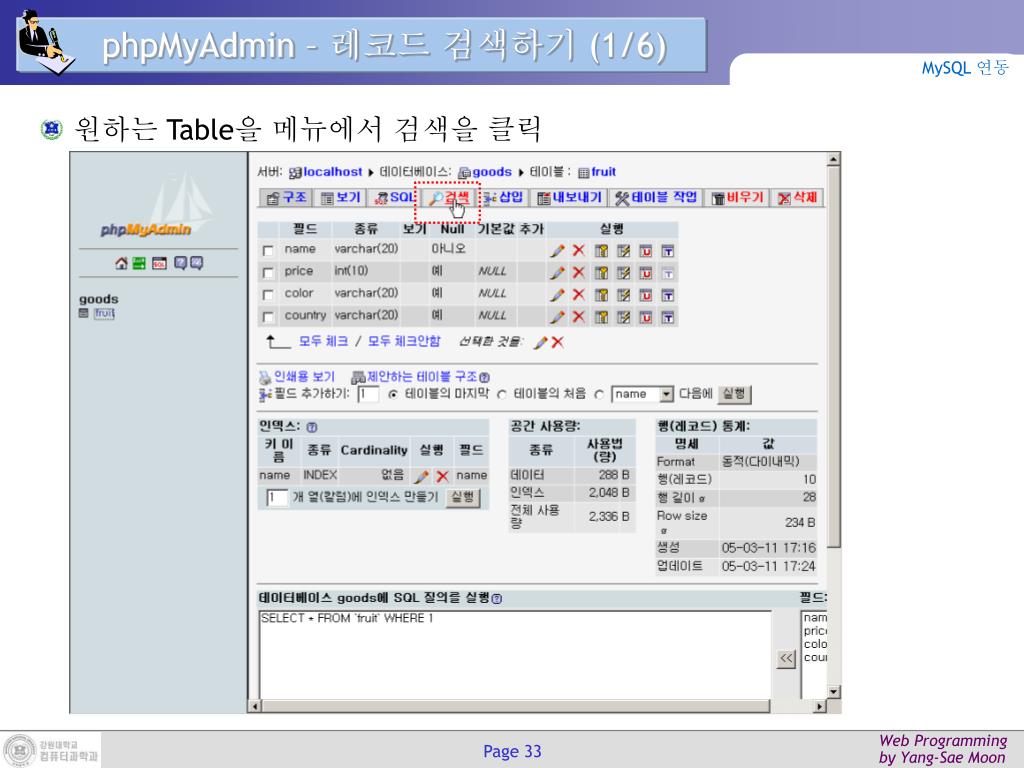Click the << insert field button
This screenshot has width=1024, height=768.
(x=786, y=658)
